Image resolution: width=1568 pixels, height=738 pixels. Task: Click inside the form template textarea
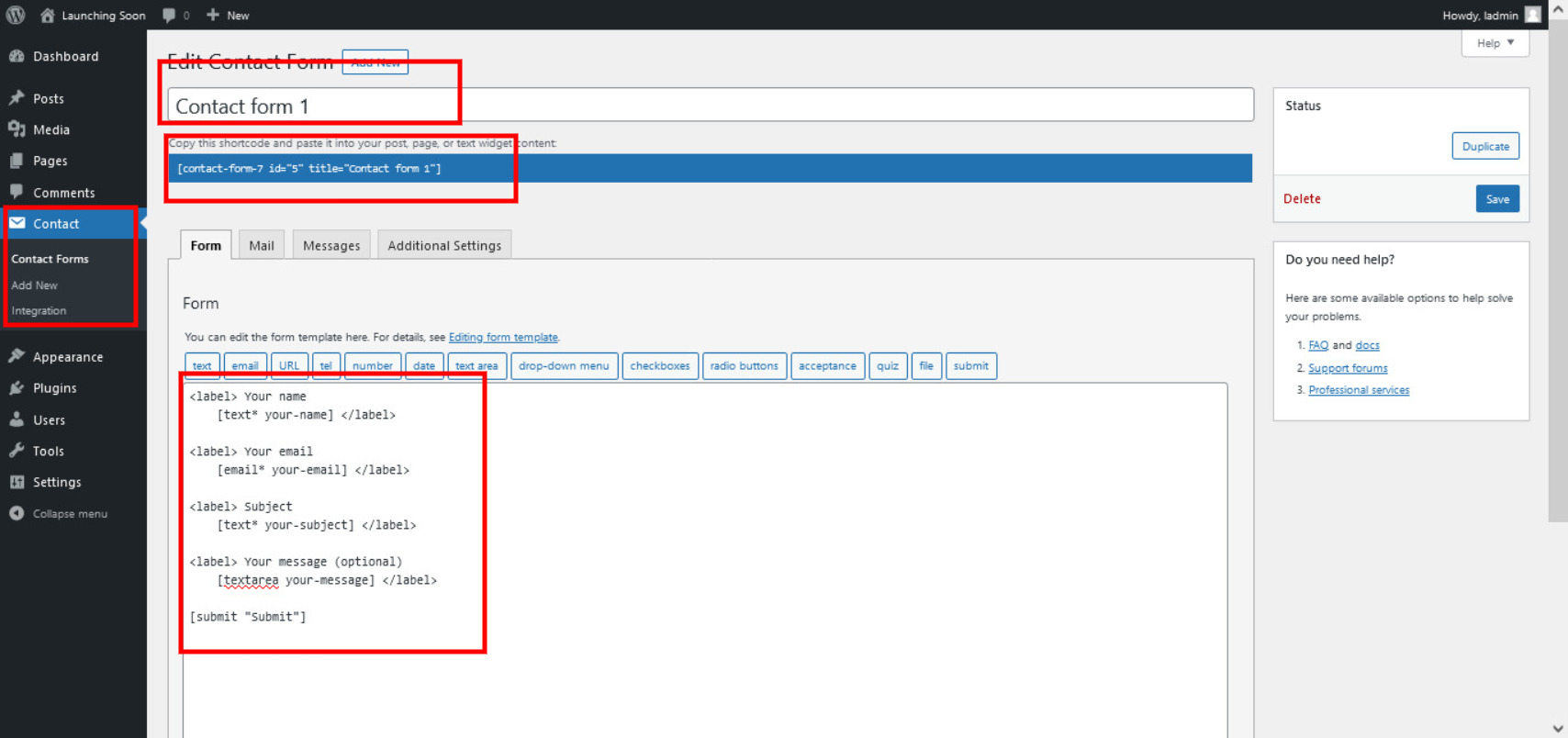pyautogui.click(x=705, y=560)
